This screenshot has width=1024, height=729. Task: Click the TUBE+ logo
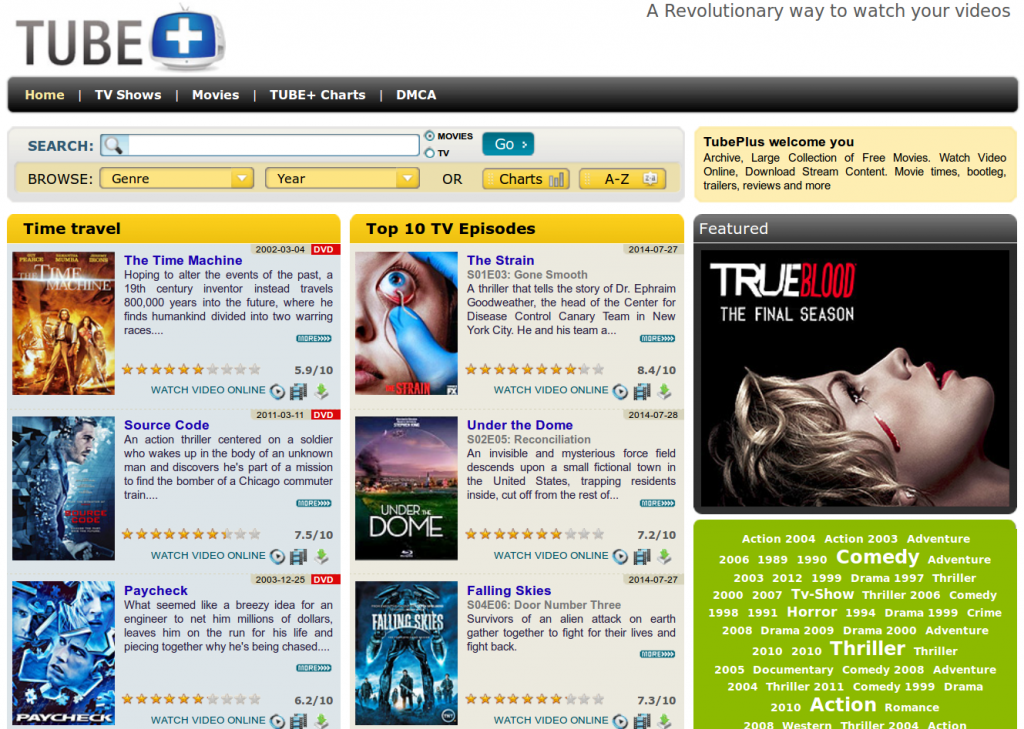[x=121, y=40]
